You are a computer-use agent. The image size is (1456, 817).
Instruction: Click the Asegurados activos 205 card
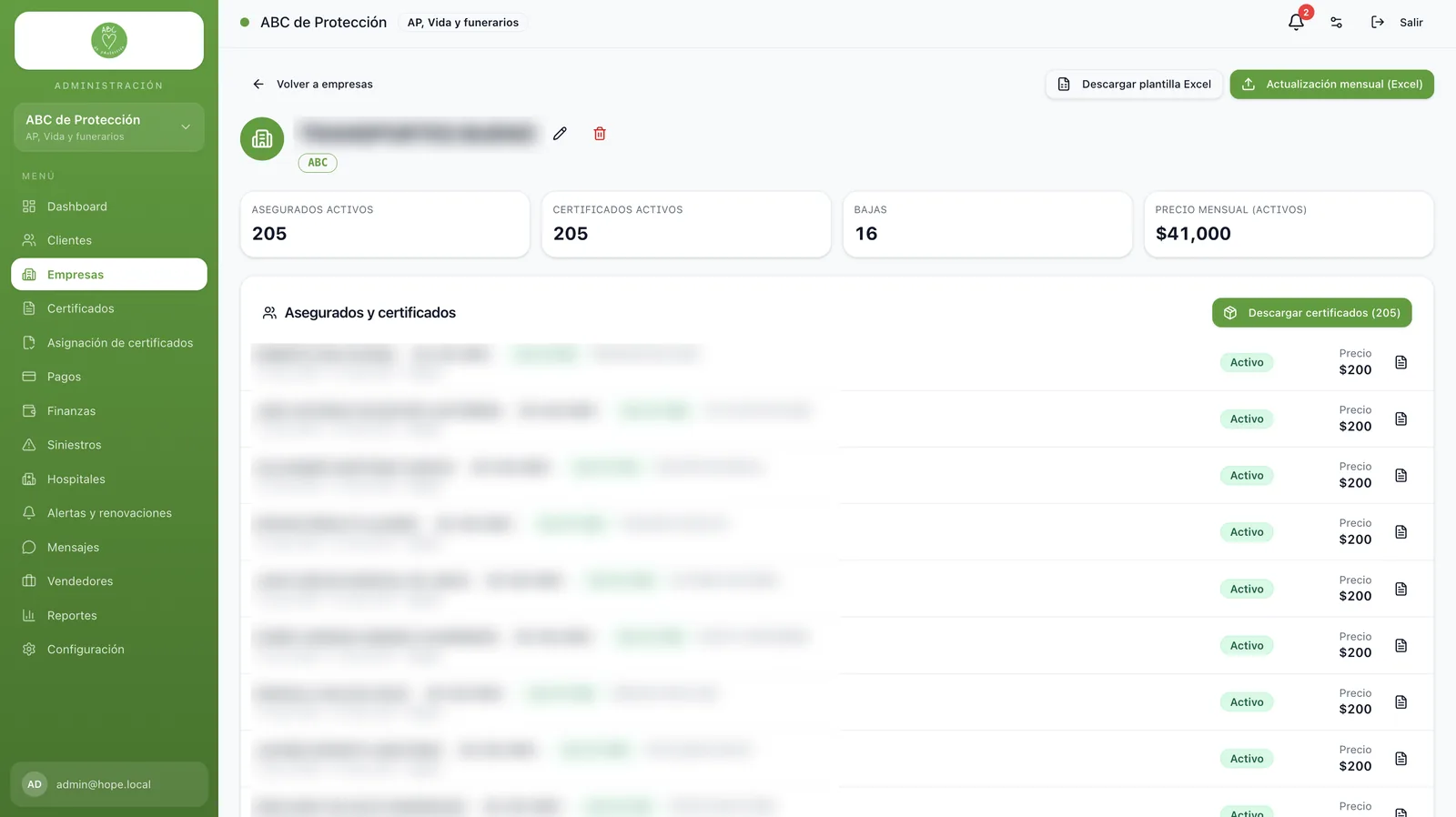[x=385, y=224]
